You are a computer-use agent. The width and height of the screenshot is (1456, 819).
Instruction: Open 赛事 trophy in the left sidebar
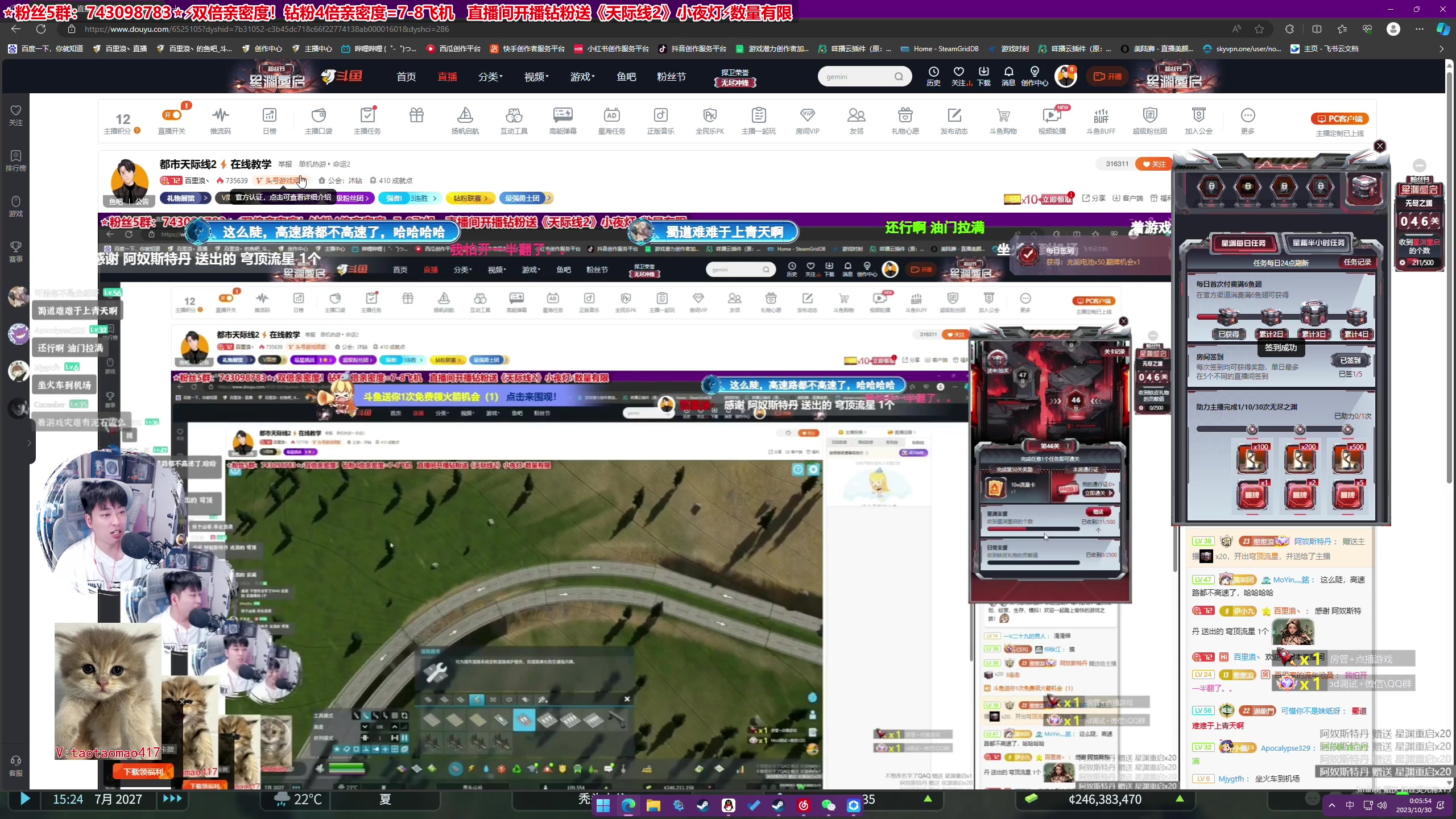click(x=16, y=251)
